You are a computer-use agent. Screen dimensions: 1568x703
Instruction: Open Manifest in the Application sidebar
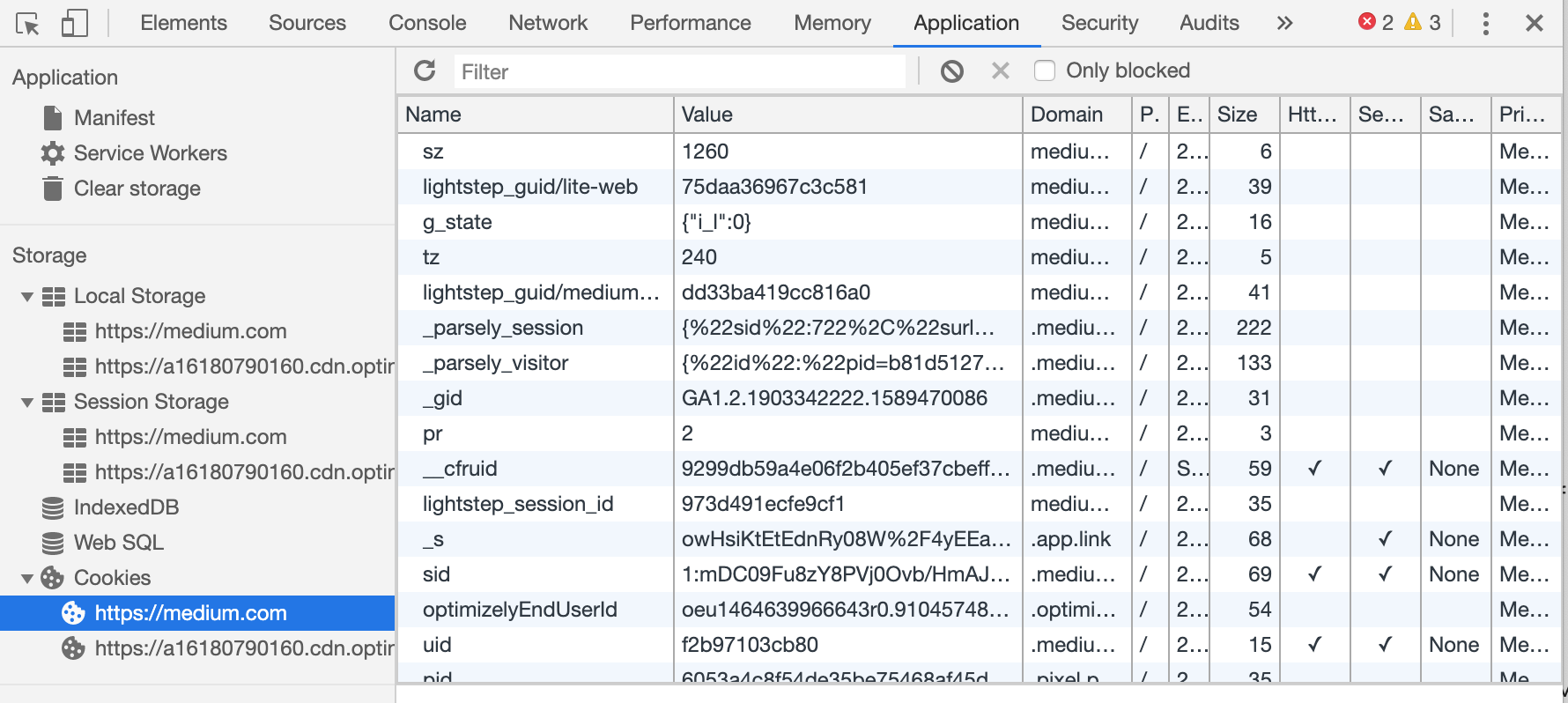click(x=115, y=118)
